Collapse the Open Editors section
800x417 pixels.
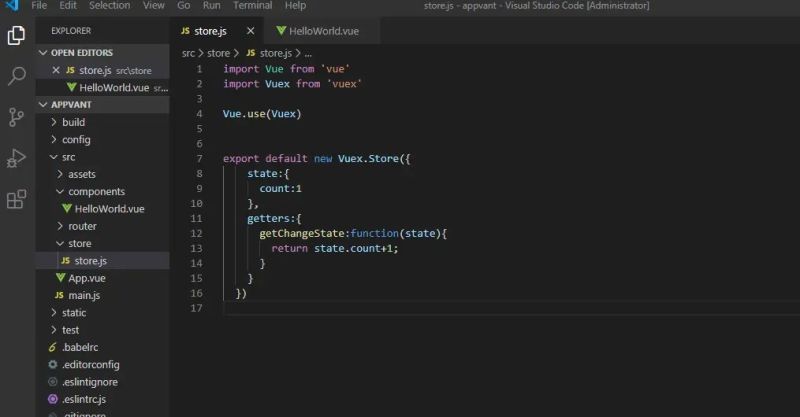click(x=102, y=53)
